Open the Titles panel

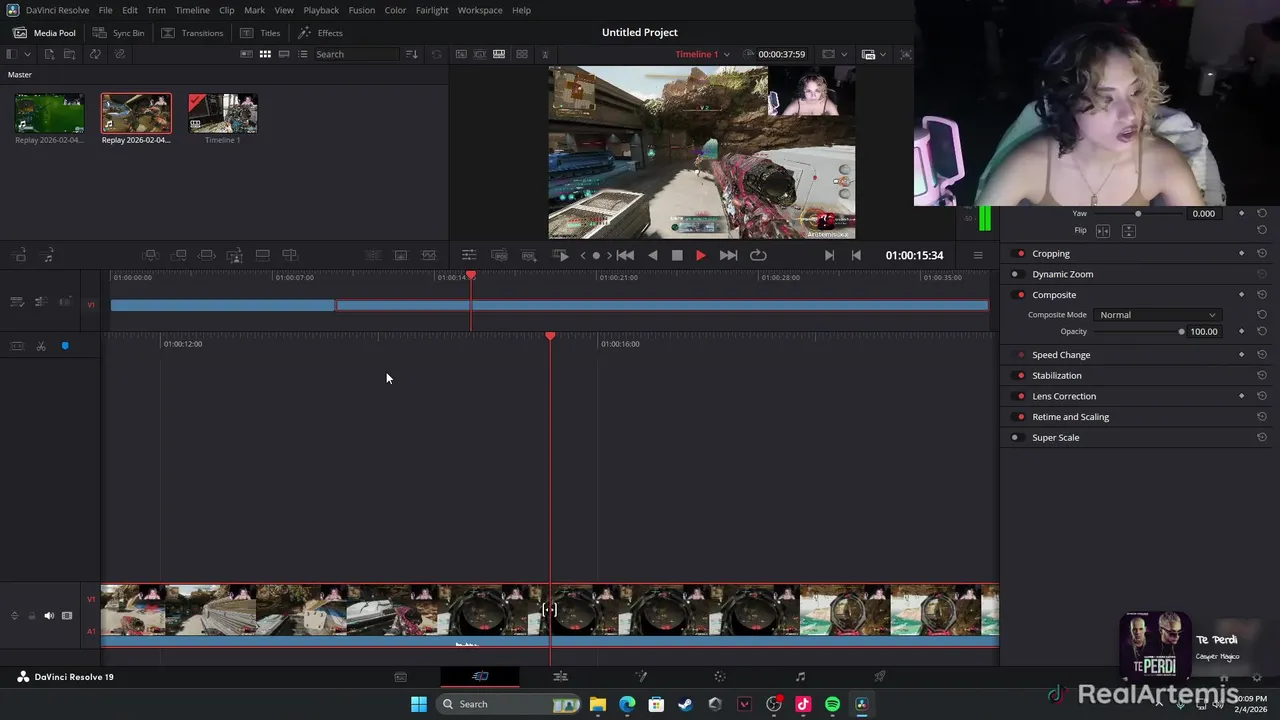click(260, 33)
